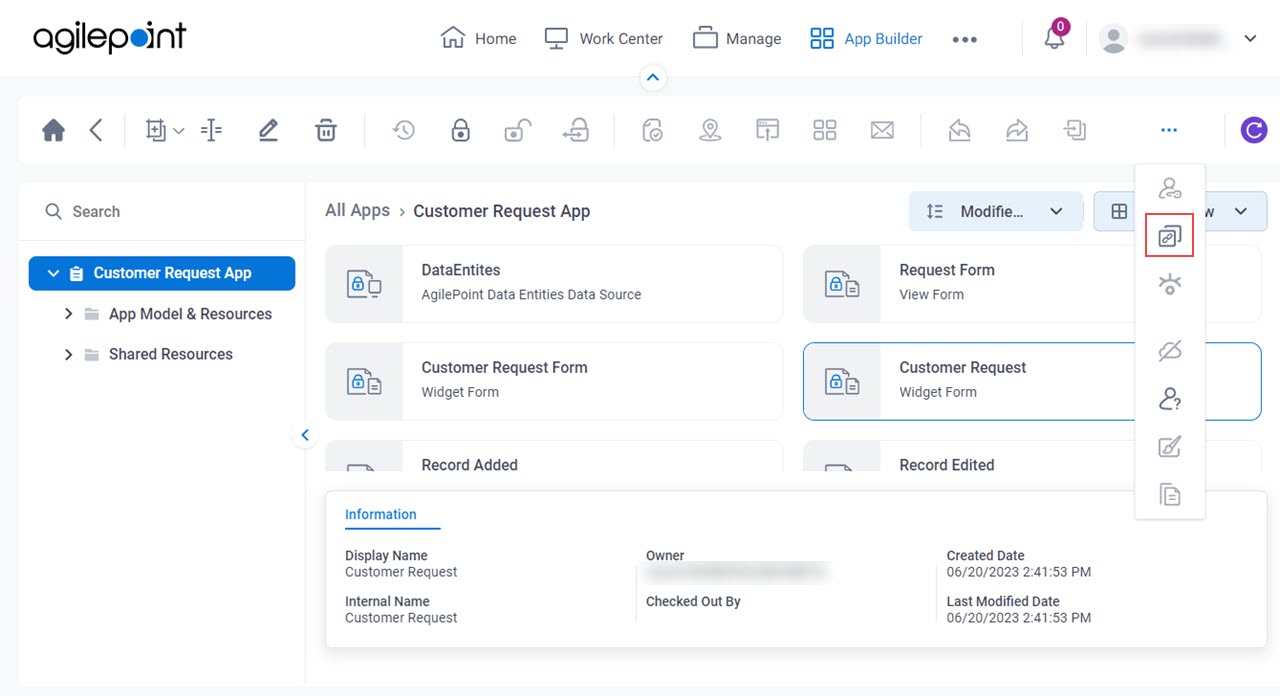Click the Edit pencil icon in toolbar
Image resolution: width=1280 pixels, height=696 pixels.
(268, 130)
